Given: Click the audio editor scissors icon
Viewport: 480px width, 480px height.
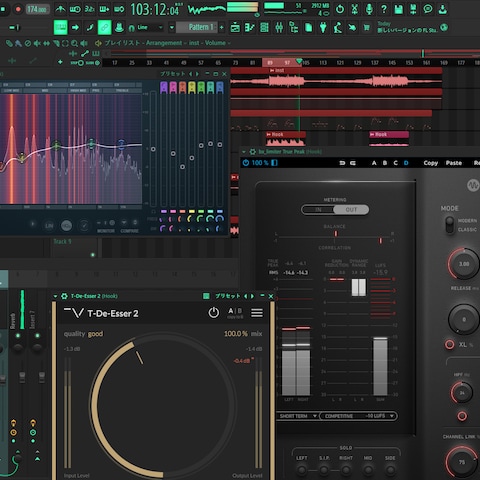Looking at the screenshot, I should point(355,9).
